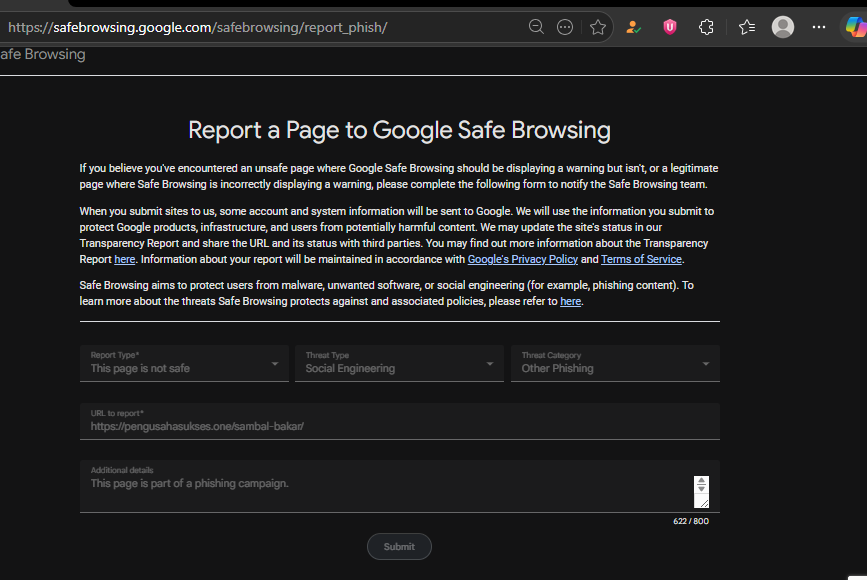This screenshot has width=867, height=580.
Task: Open the Settings and more three-dots menu
Action: point(819,27)
